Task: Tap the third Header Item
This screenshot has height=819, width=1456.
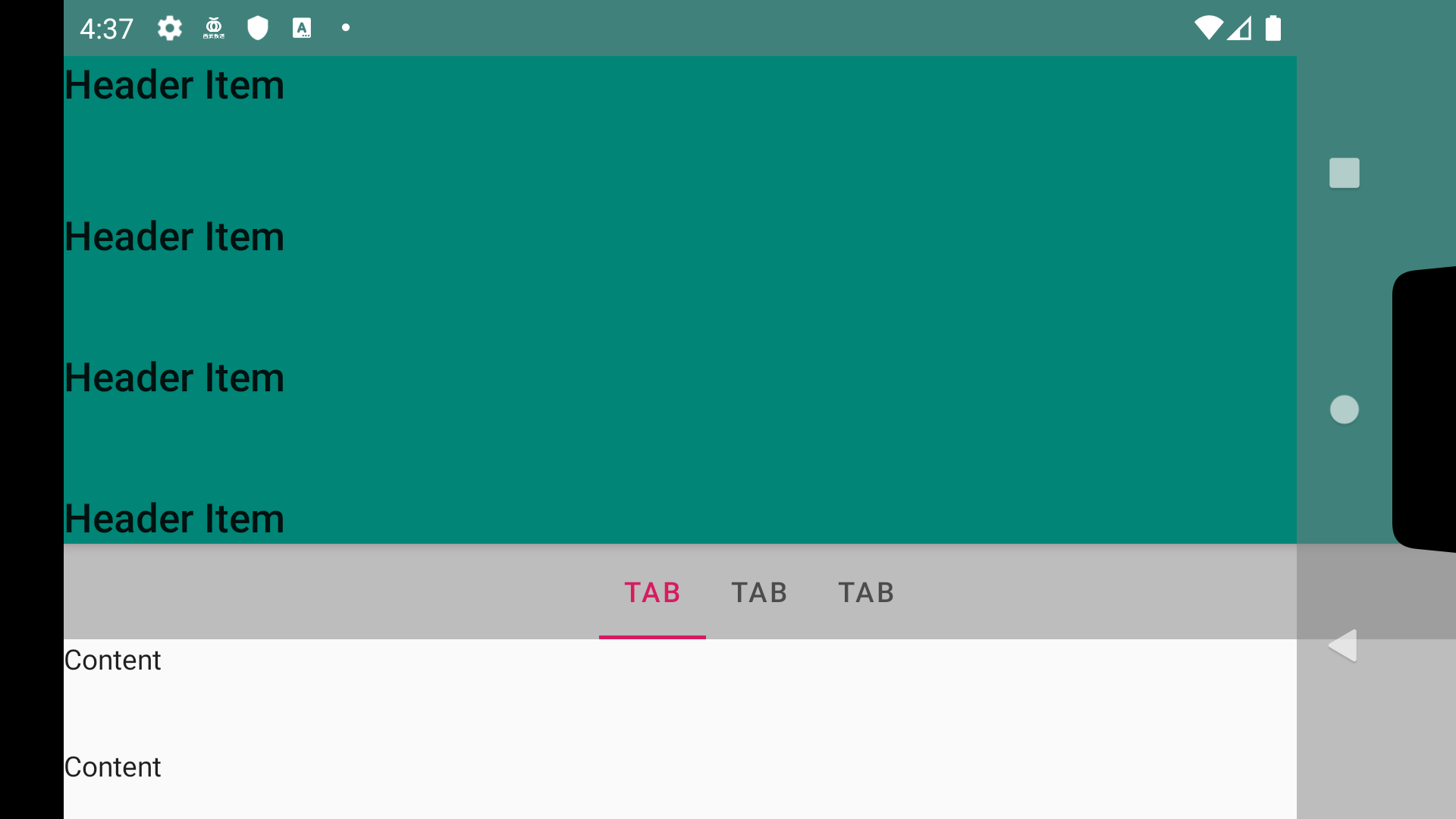Action: point(174,378)
